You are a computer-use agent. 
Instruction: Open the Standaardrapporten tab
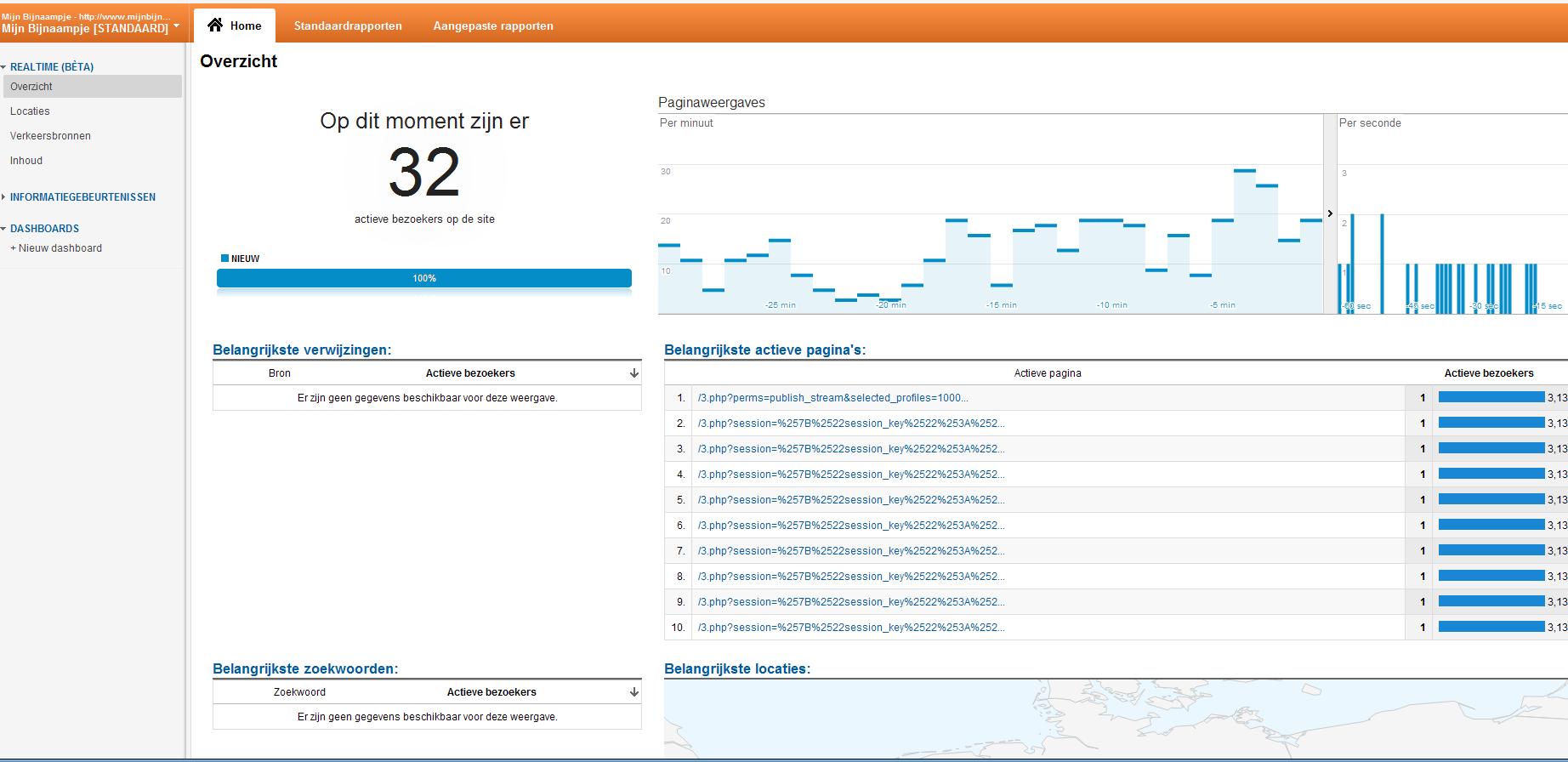tap(348, 26)
